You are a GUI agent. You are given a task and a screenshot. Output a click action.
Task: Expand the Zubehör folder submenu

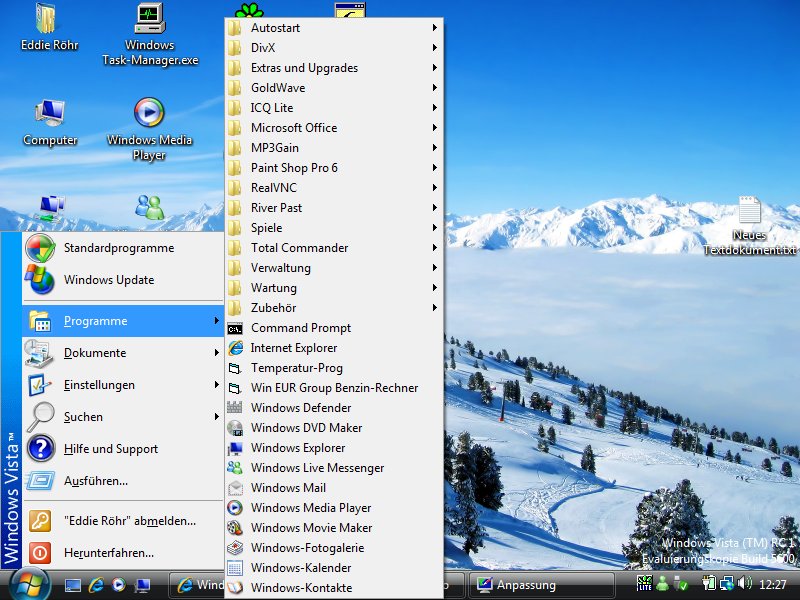pyautogui.click(x=273, y=308)
